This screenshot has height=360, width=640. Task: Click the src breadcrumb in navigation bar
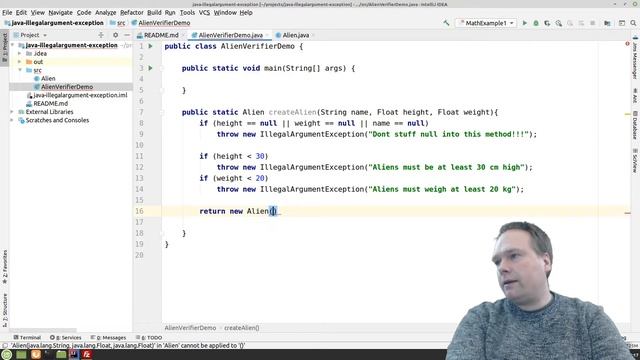click(118, 23)
